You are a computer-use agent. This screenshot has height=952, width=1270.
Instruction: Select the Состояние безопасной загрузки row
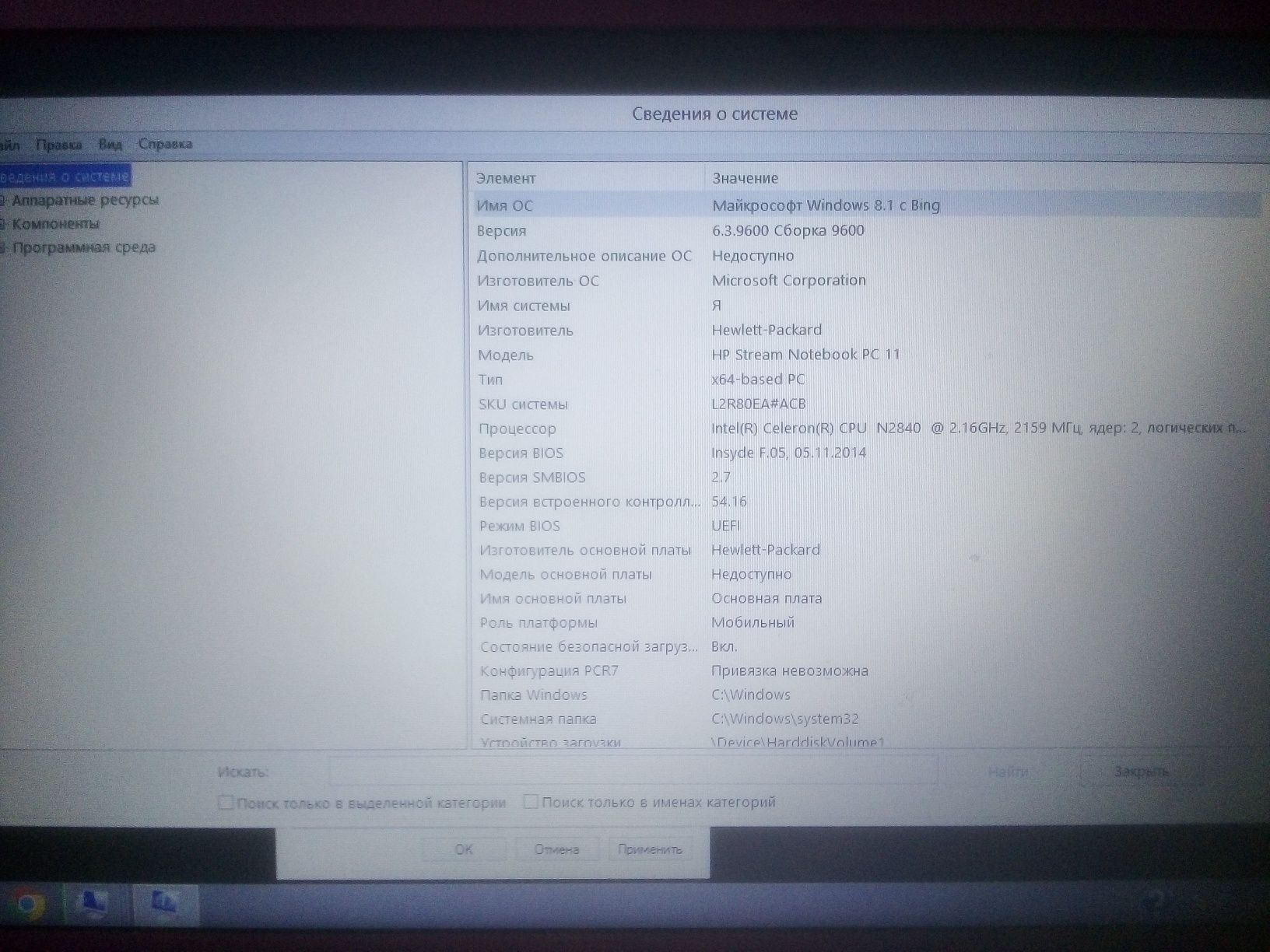click(866, 646)
